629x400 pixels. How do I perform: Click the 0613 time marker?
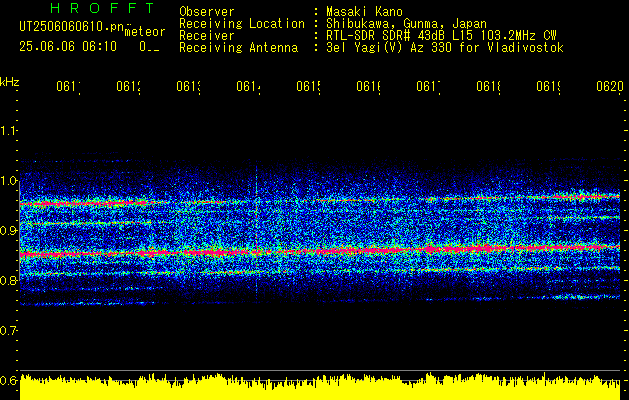[x=189, y=87]
